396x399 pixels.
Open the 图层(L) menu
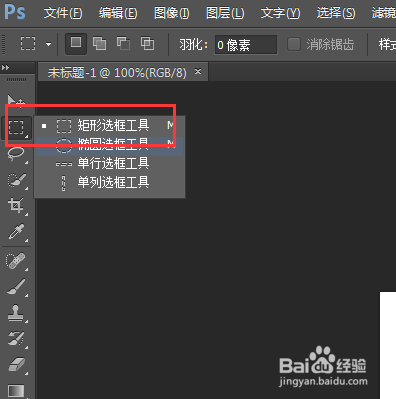tap(225, 13)
